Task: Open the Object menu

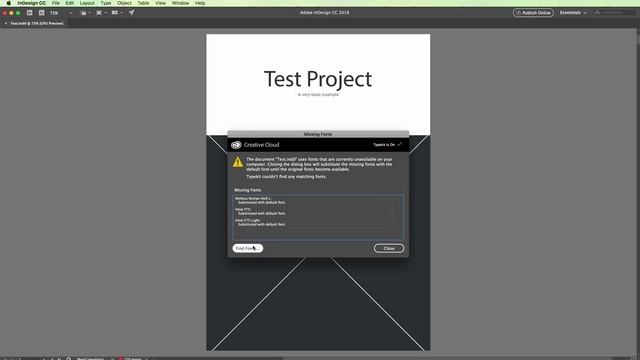Action: (124, 3)
